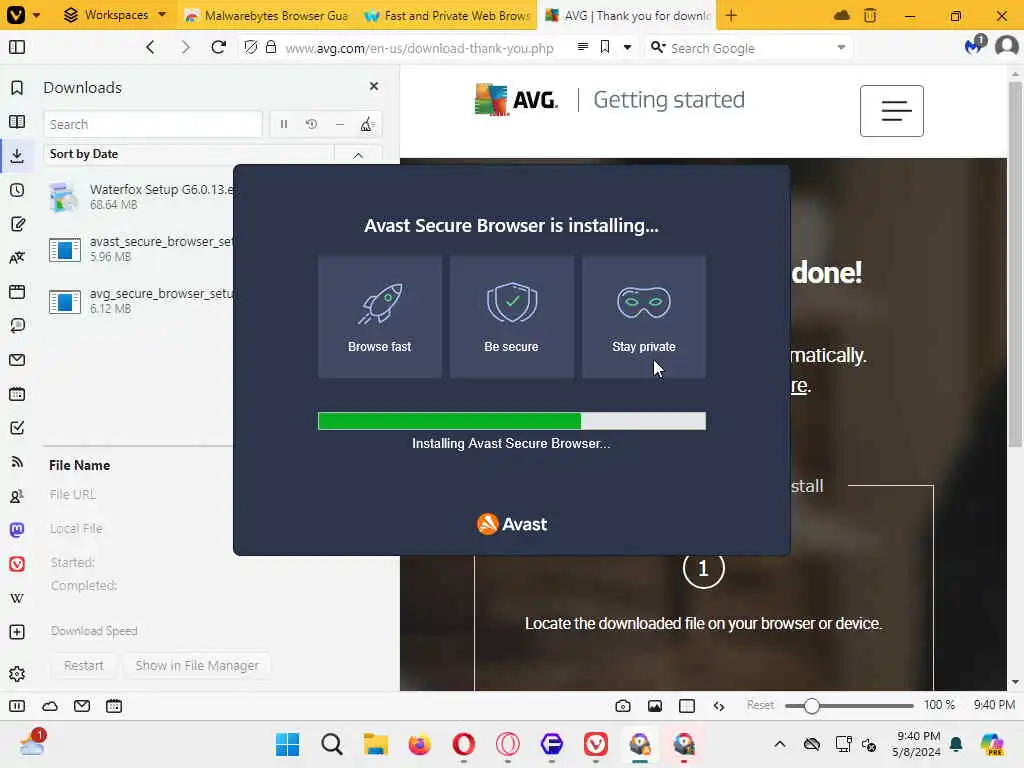Viewport: 1024px width, 768px height.
Task: Open Malwarebytes extension icon
Action: (974, 46)
